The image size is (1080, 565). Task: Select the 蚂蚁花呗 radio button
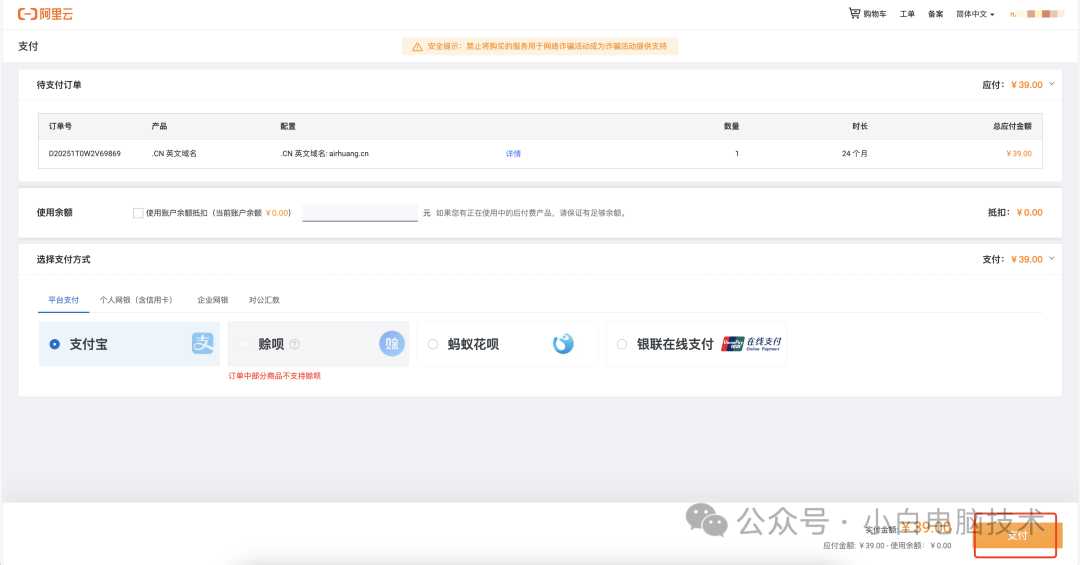click(x=433, y=344)
